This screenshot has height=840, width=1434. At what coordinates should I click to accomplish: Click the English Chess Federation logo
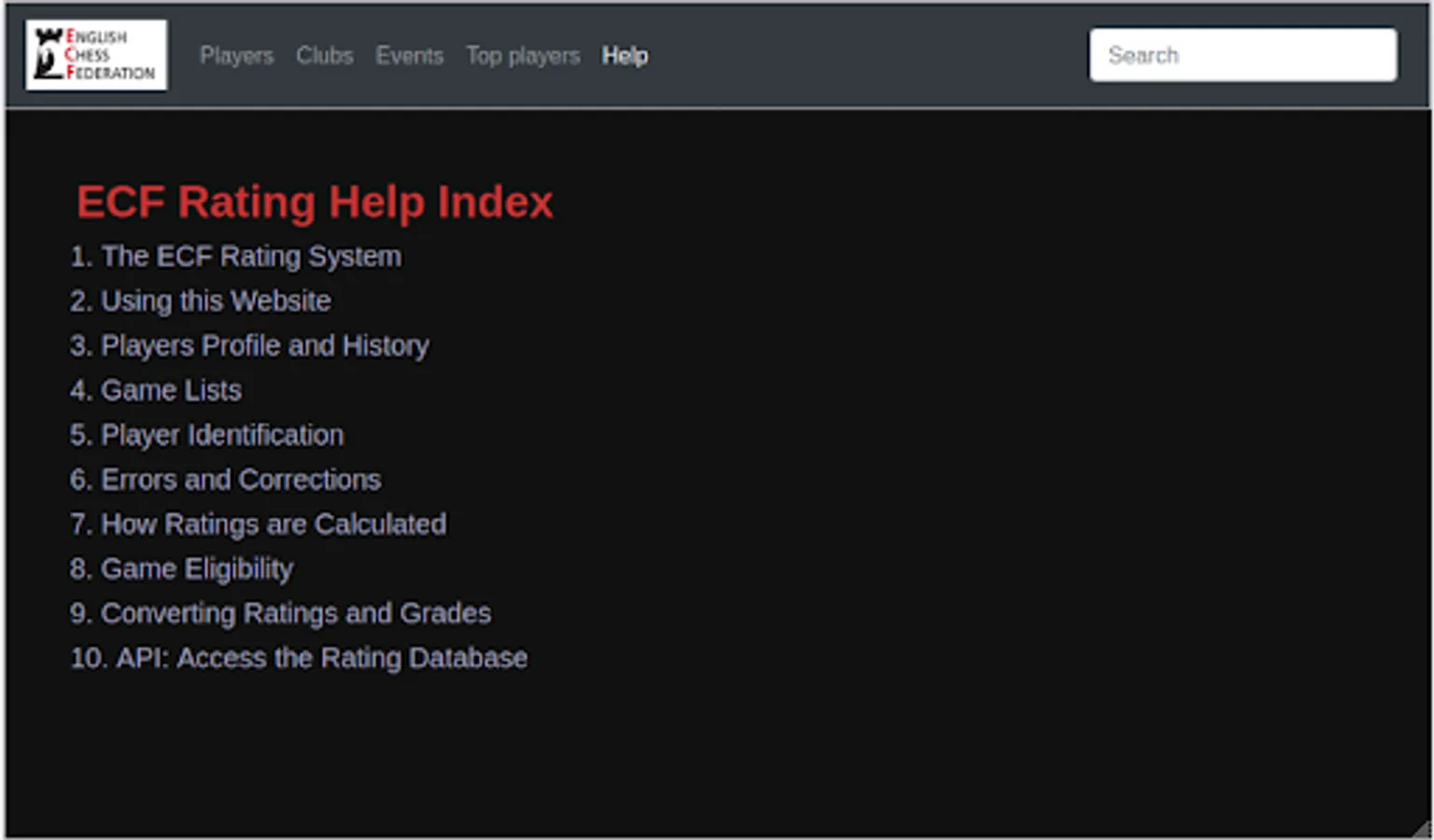coord(97,55)
